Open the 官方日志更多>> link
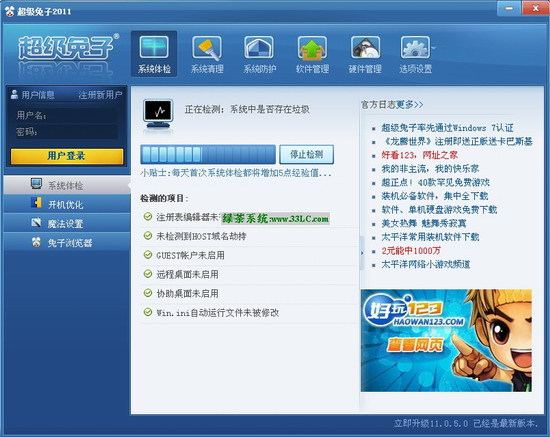Screen dimensions: 550x437 [392, 105]
